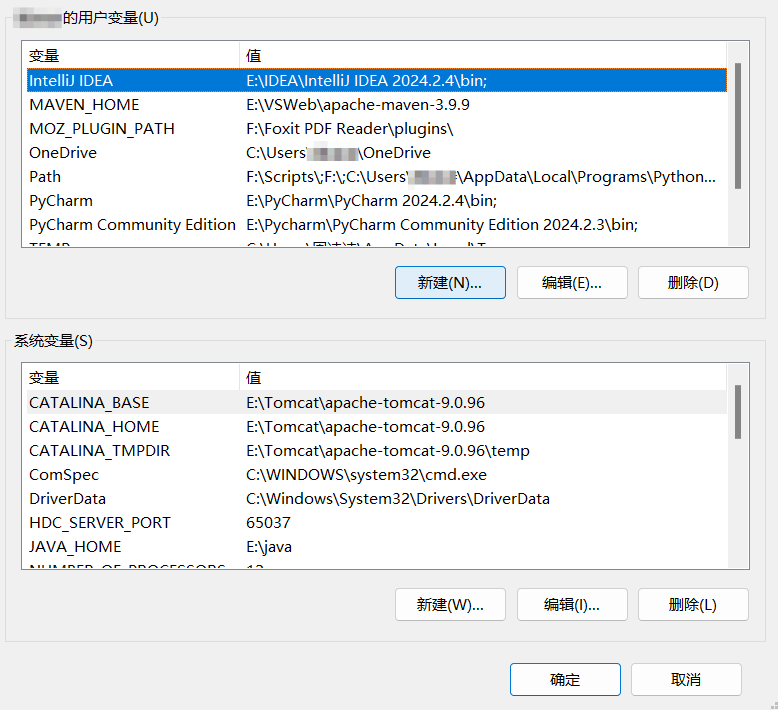The width and height of the screenshot is (778, 710).
Task: Click 编辑(I)... button for system variables
Action: [x=572, y=604]
